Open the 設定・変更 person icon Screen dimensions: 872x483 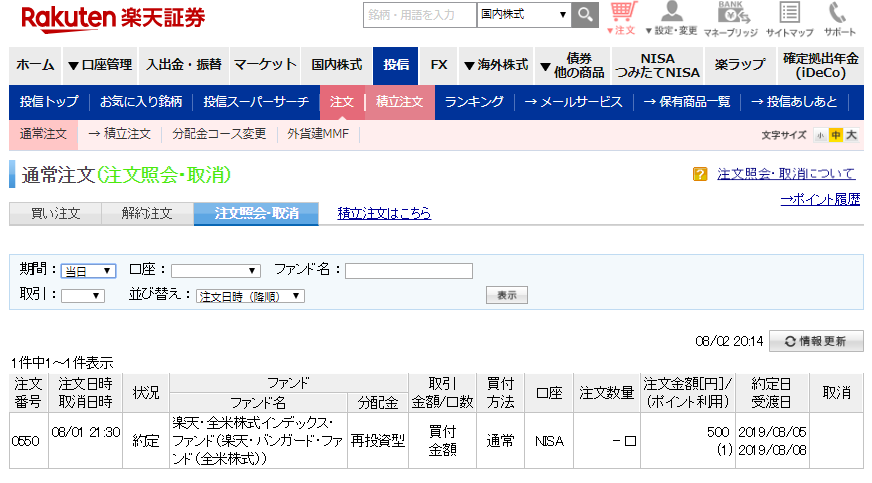pyautogui.click(x=671, y=18)
